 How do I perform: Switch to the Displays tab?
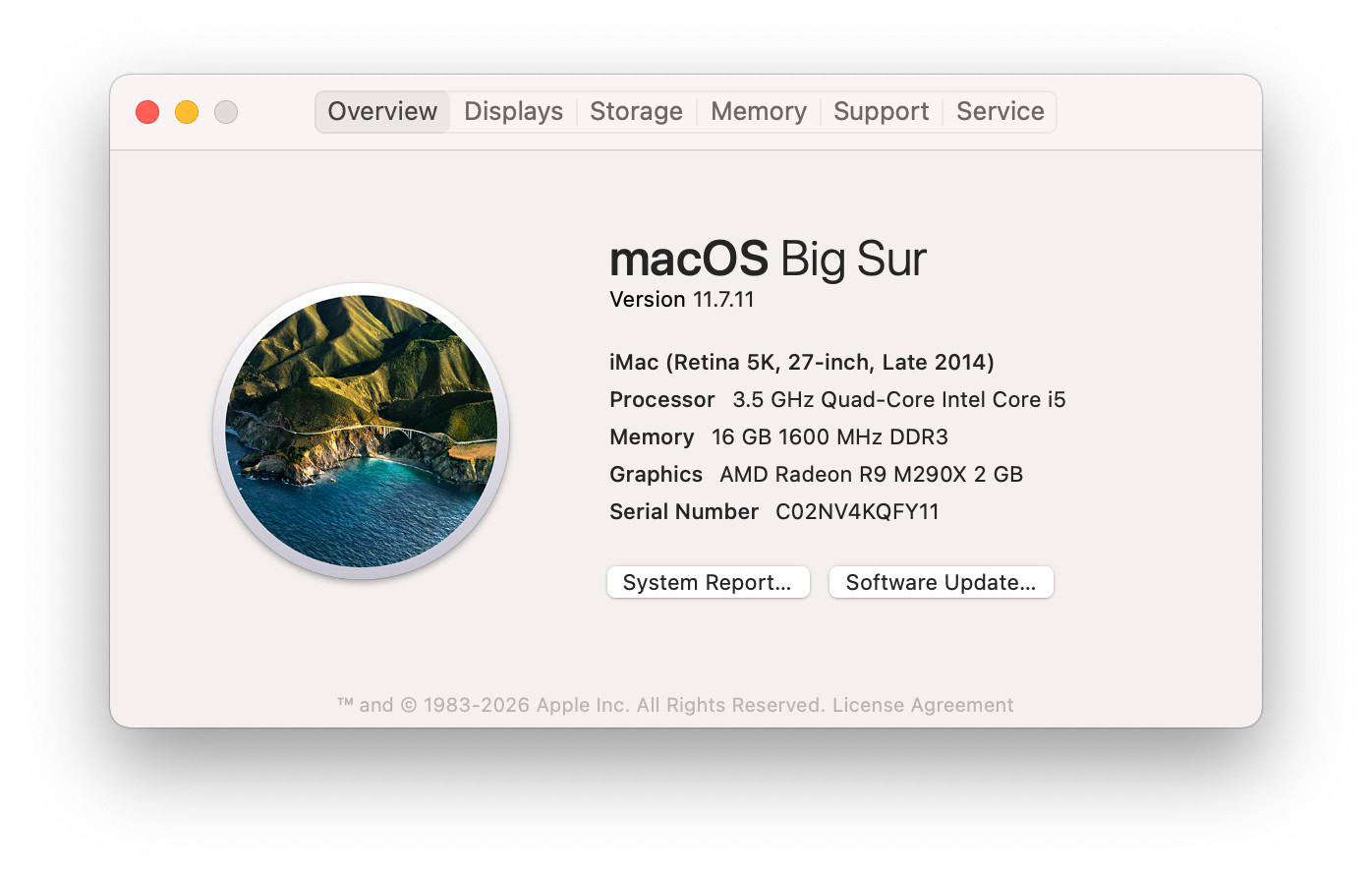(513, 112)
